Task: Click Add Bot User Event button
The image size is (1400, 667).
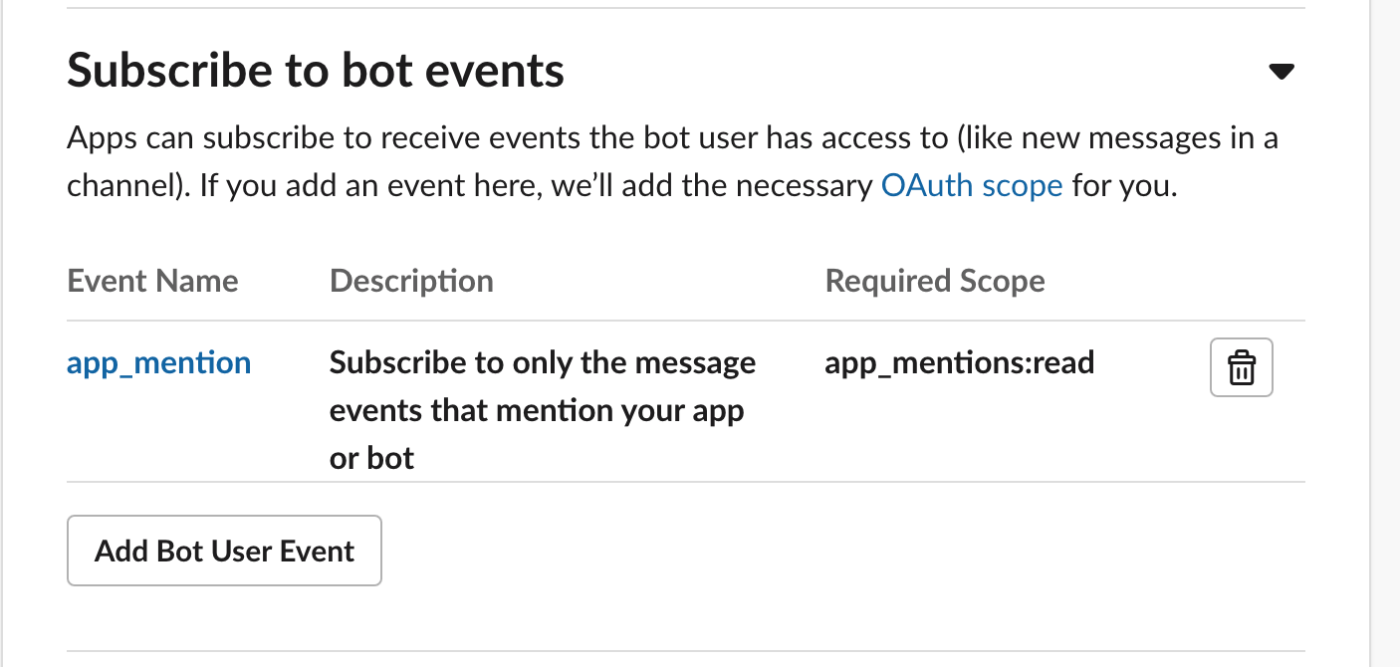Action: (x=224, y=550)
